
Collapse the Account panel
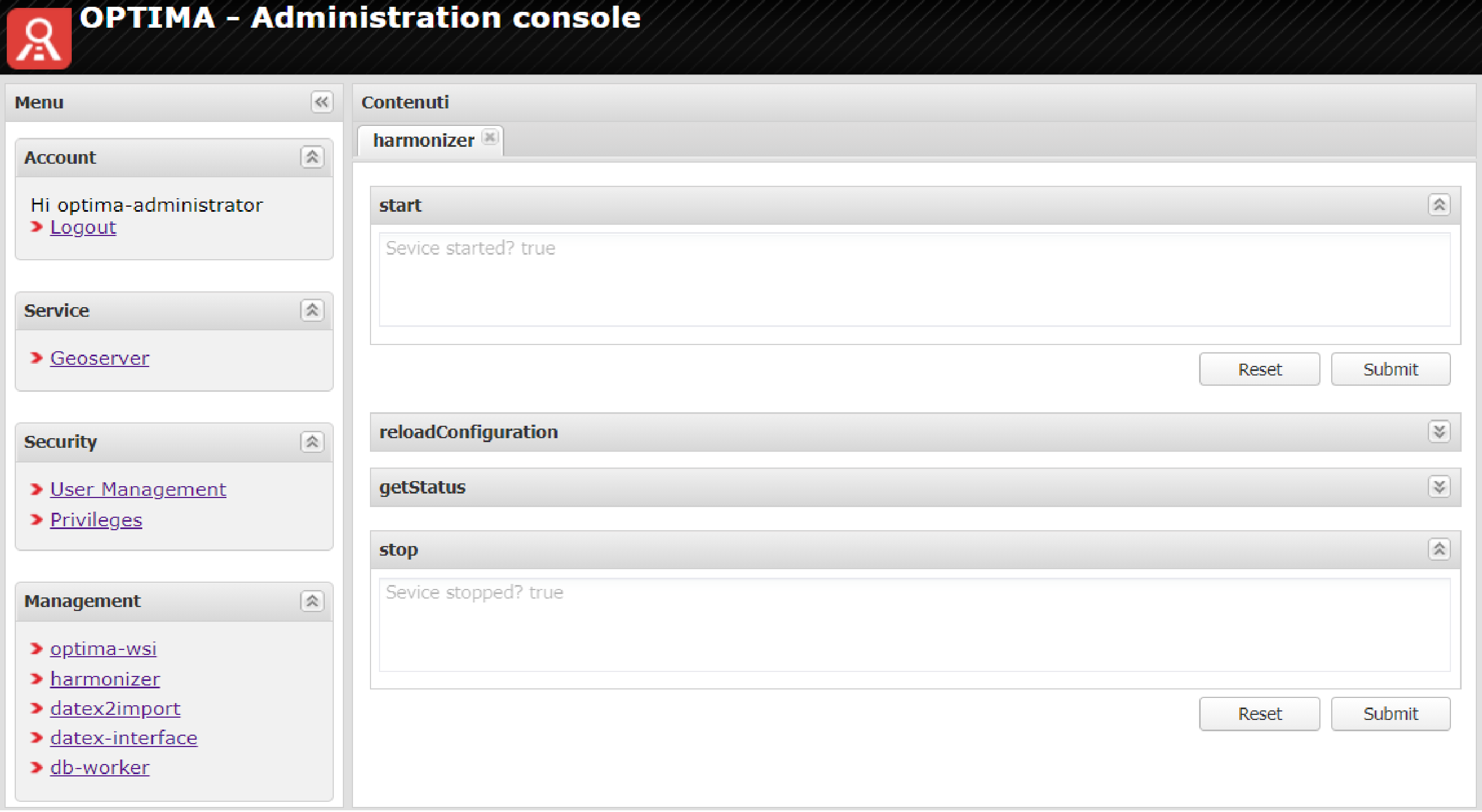pos(312,158)
